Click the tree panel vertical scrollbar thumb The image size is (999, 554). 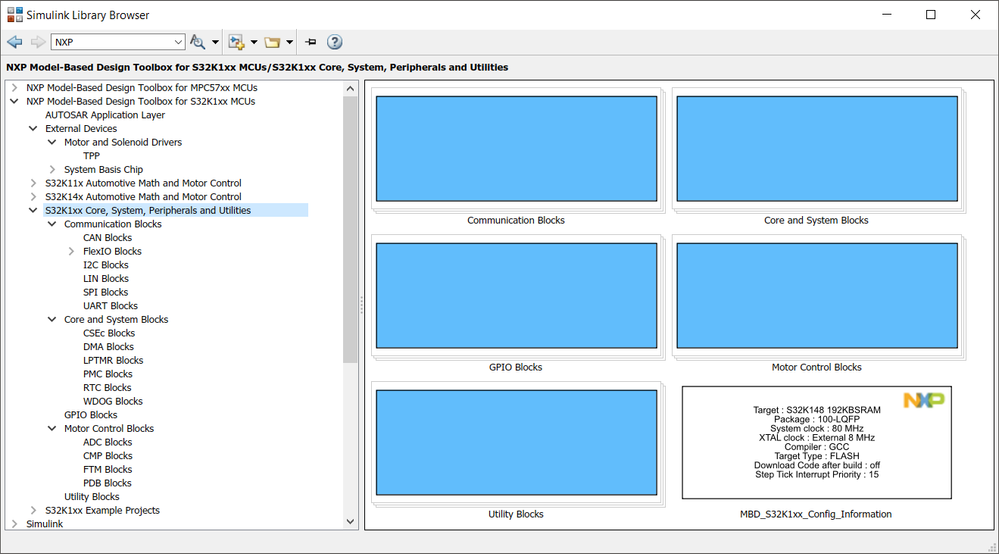click(350, 229)
